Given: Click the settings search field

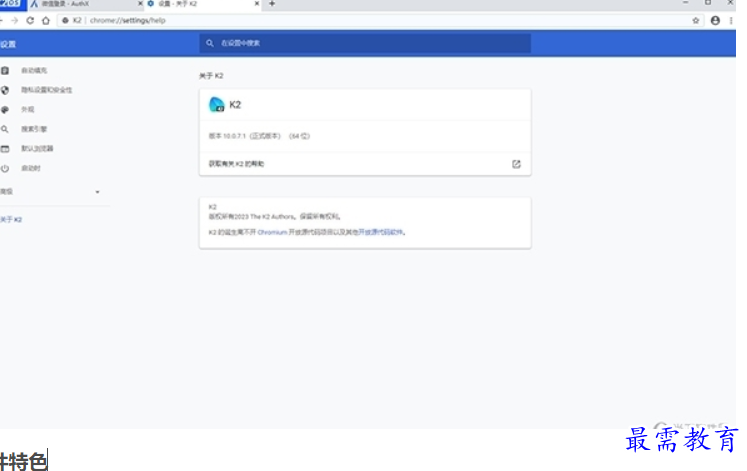Looking at the screenshot, I should (x=365, y=43).
